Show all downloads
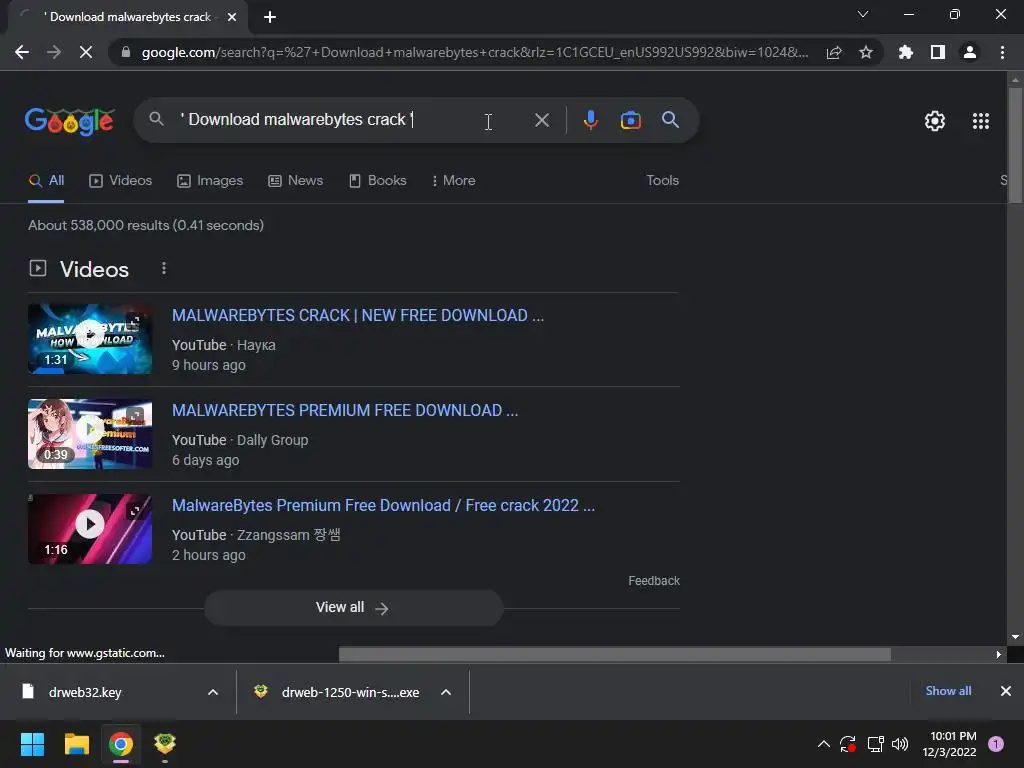 pyautogui.click(x=948, y=691)
